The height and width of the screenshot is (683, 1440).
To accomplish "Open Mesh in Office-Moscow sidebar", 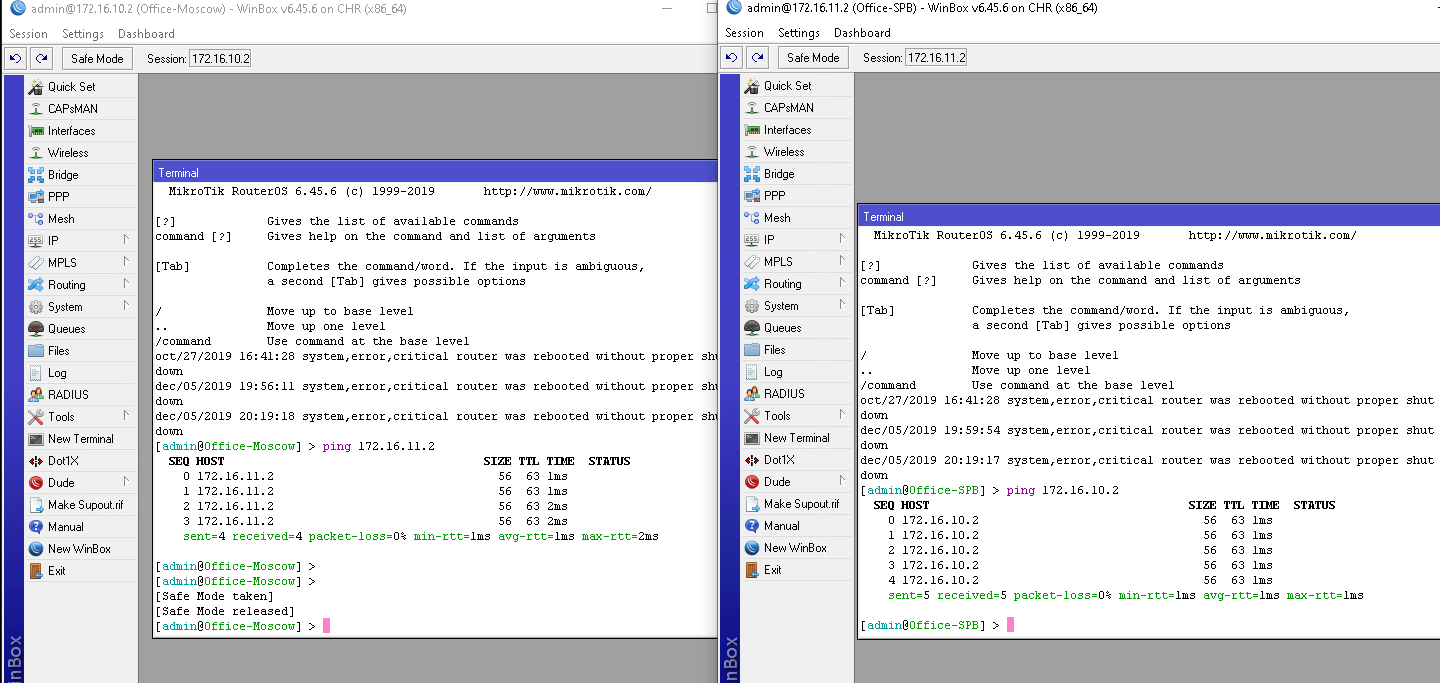I will point(80,219).
